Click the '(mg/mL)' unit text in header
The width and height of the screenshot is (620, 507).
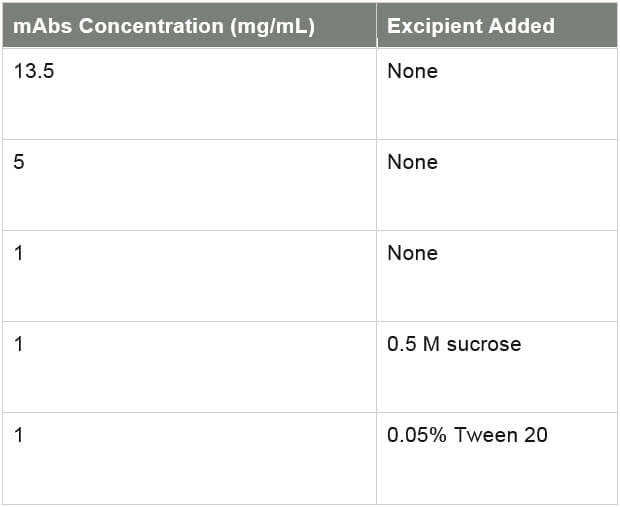(x=272, y=27)
